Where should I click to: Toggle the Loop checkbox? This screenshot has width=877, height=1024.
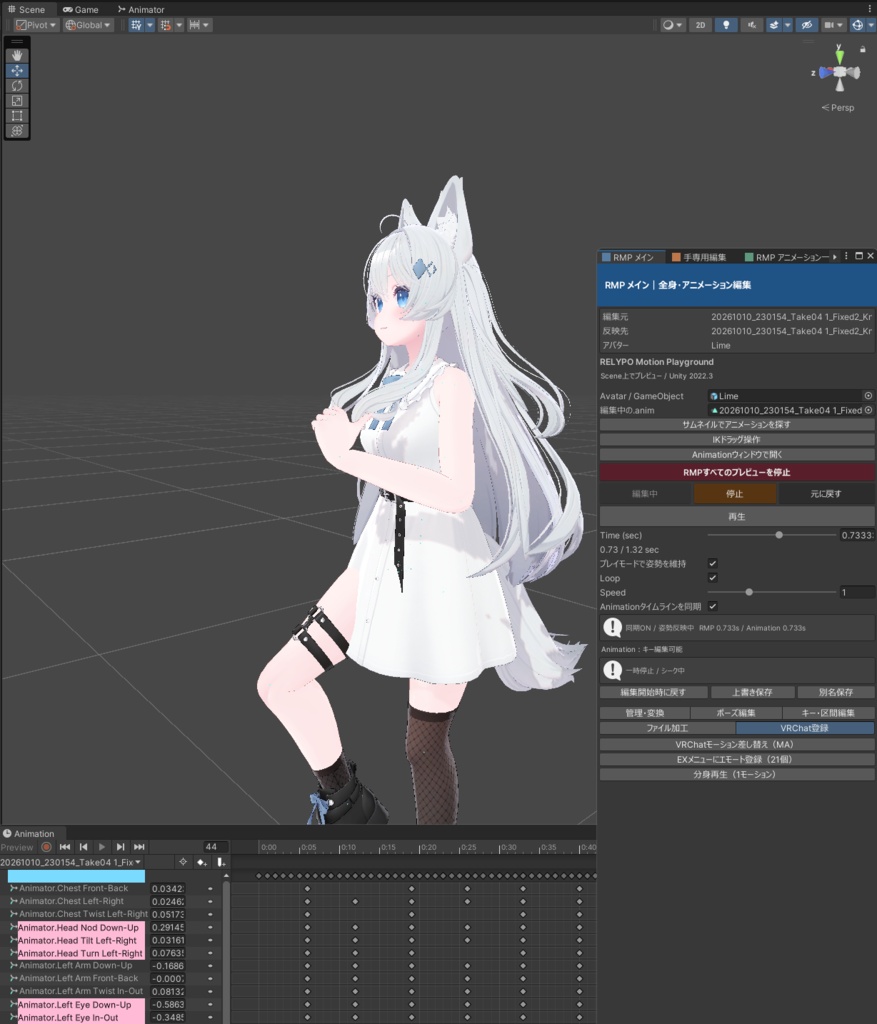click(712, 577)
